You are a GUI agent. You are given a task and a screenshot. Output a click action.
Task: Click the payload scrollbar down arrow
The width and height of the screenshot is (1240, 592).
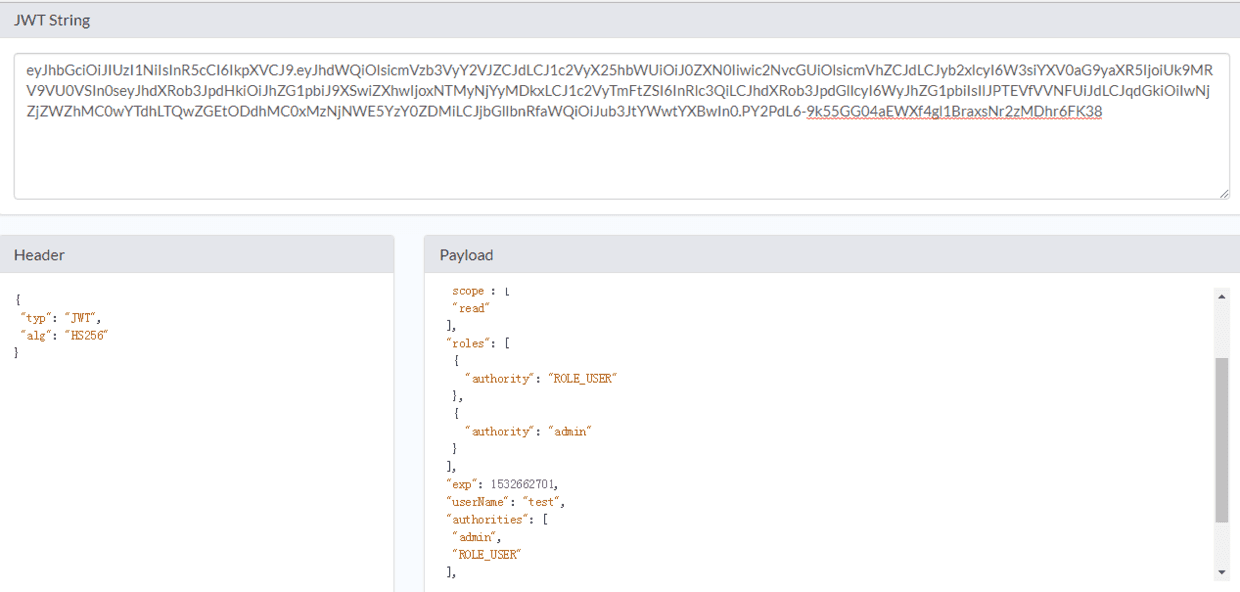coord(1222,572)
